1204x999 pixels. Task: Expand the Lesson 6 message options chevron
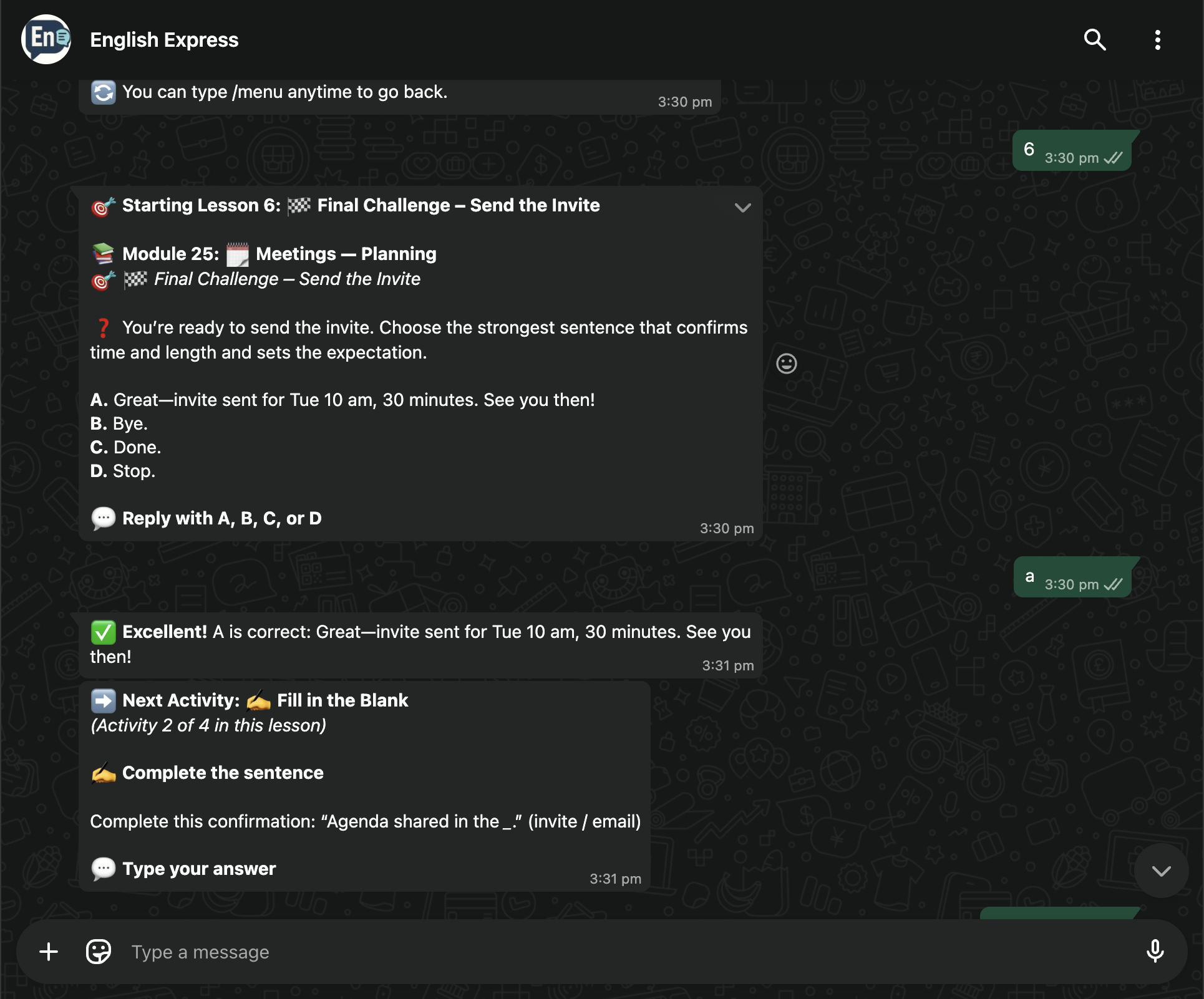[x=742, y=208]
